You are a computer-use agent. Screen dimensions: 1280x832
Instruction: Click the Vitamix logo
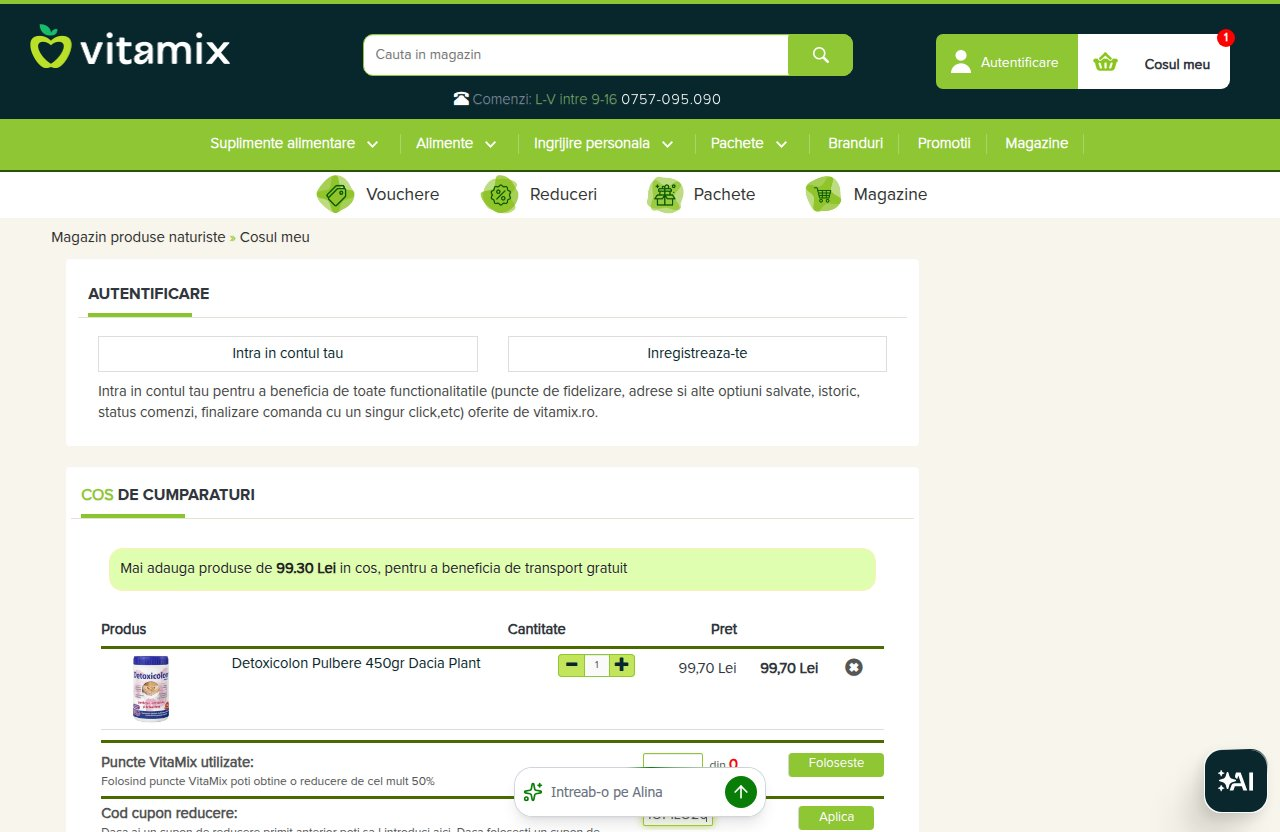point(130,47)
